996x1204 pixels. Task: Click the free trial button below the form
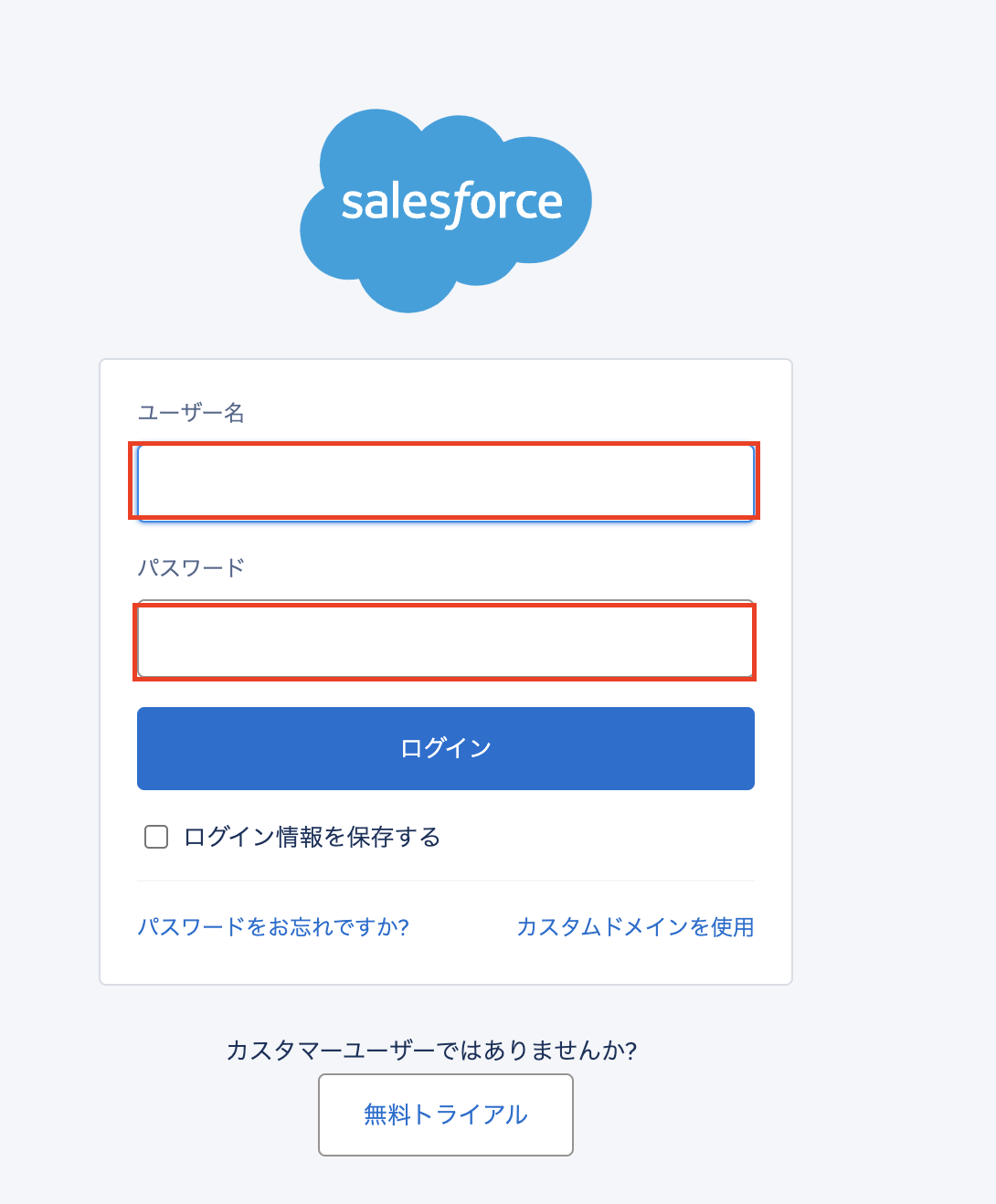(x=446, y=1114)
